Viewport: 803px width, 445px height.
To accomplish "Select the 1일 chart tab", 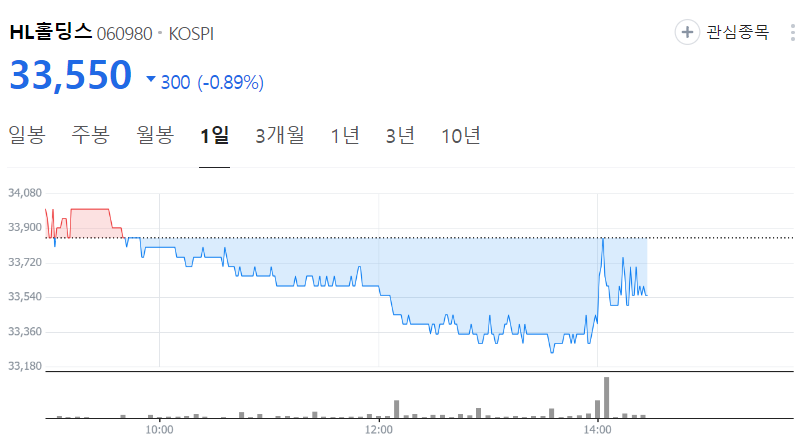I will (214, 135).
